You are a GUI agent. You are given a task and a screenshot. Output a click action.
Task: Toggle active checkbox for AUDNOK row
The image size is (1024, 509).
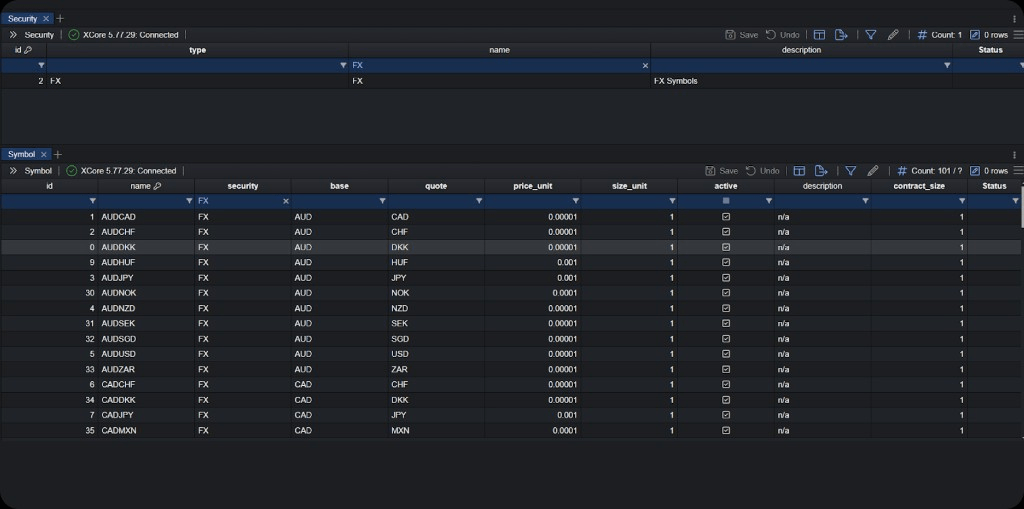(726, 293)
